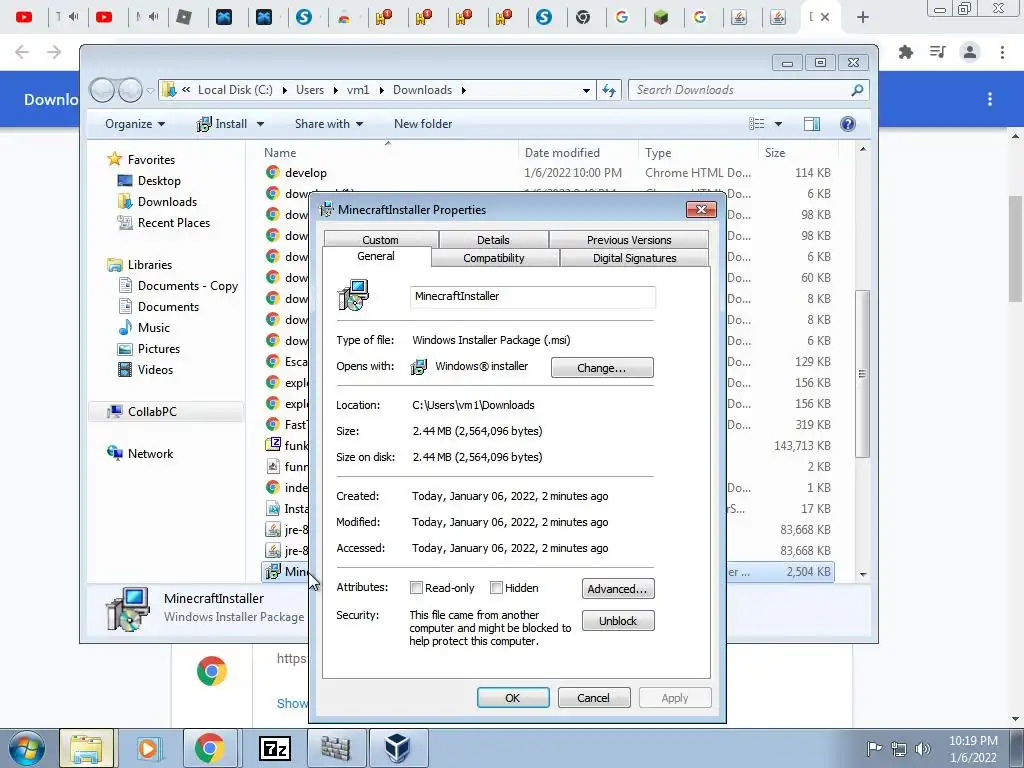
Task: Refresh the Downloads folder address bar
Action: [609, 90]
